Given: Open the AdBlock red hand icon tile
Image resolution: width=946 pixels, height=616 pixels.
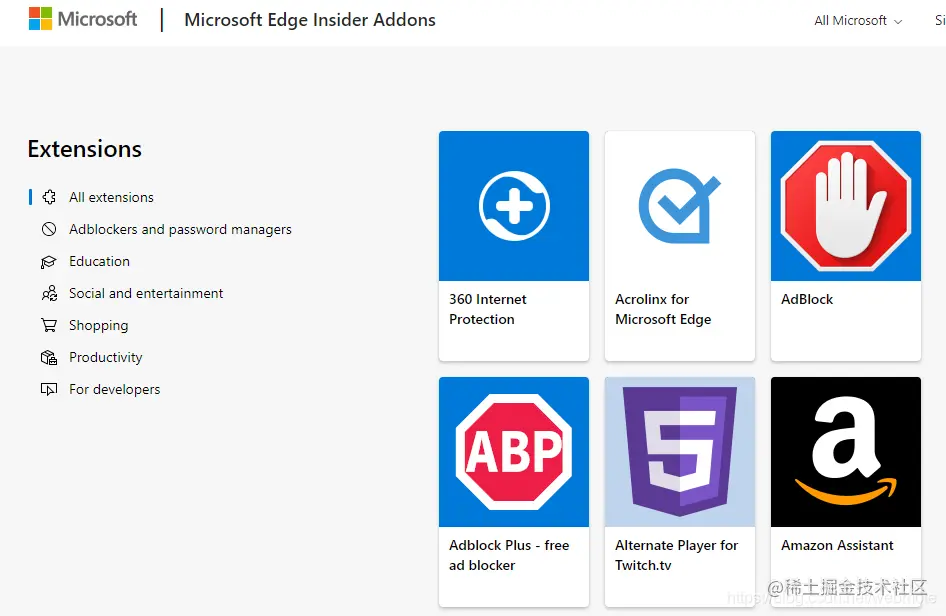Looking at the screenshot, I should pos(846,206).
